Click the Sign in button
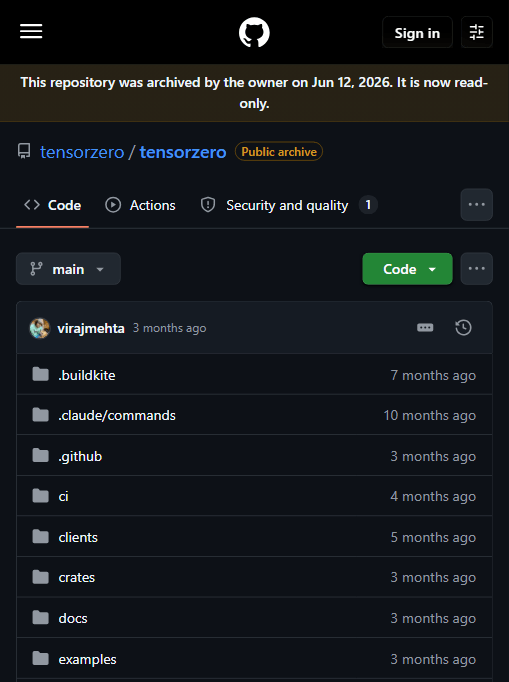The image size is (509, 682). pyautogui.click(x=417, y=33)
